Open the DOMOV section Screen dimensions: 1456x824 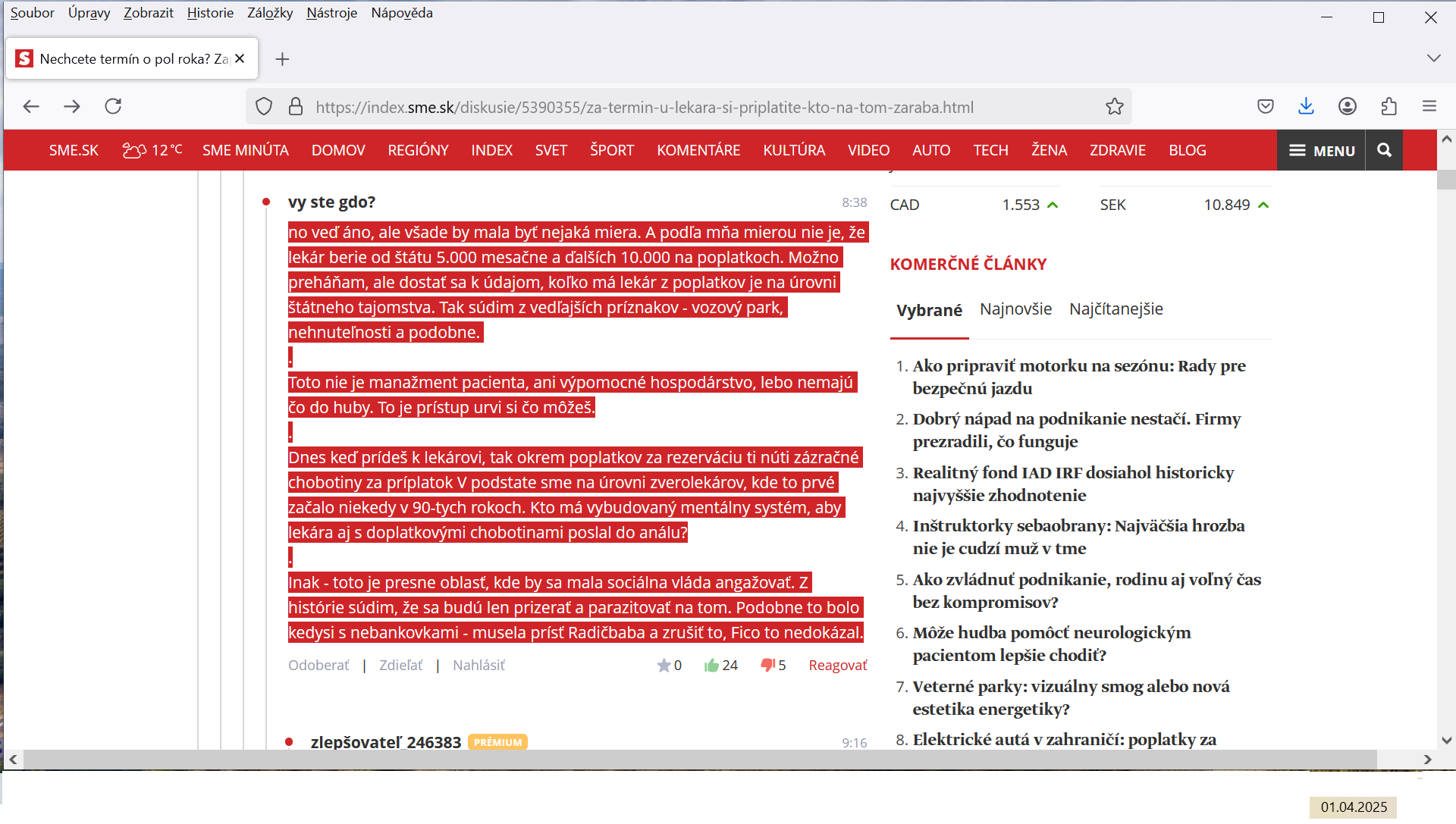pyautogui.click(x=338, y=150)
